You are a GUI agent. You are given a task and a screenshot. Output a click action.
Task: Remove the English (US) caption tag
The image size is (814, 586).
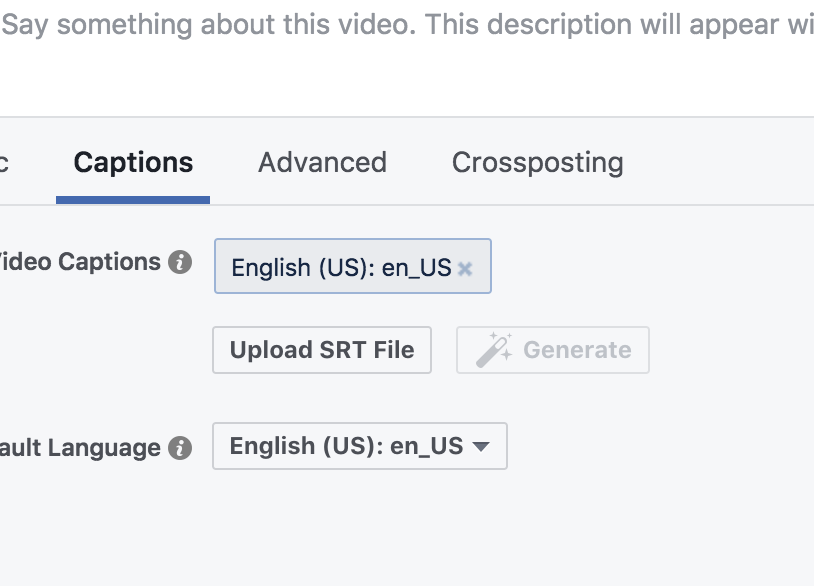(x=465, y=268)
